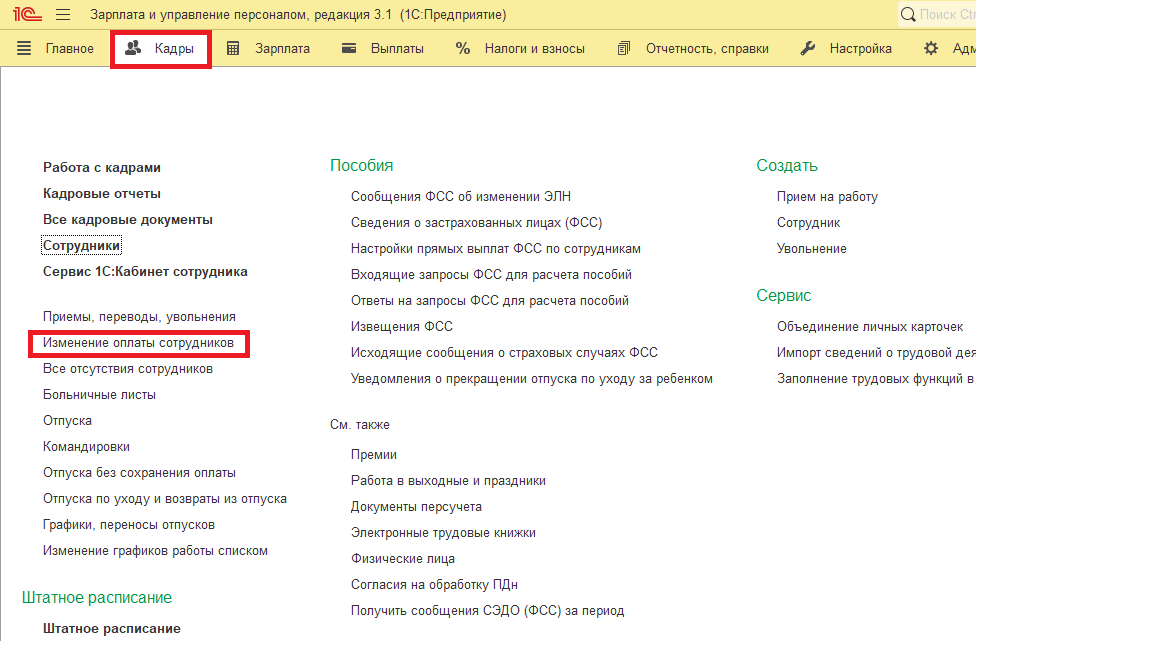The width and height of the screenshot is (1152, 648).
Task: Open Сообщения ФСС об изменении ЭЛН
Action: click(461, 197)
